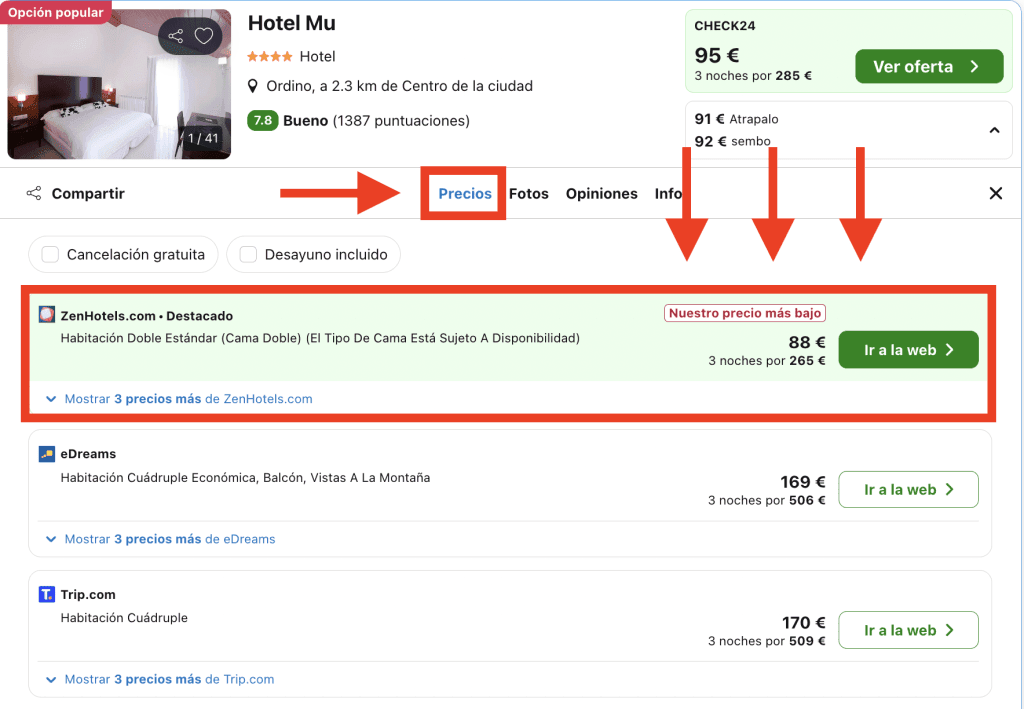Go to ZenHotels.com via Ir a la web
The width and height of the screenshot is (1024, 709).
pyautogui.click(x=907, y=350)
